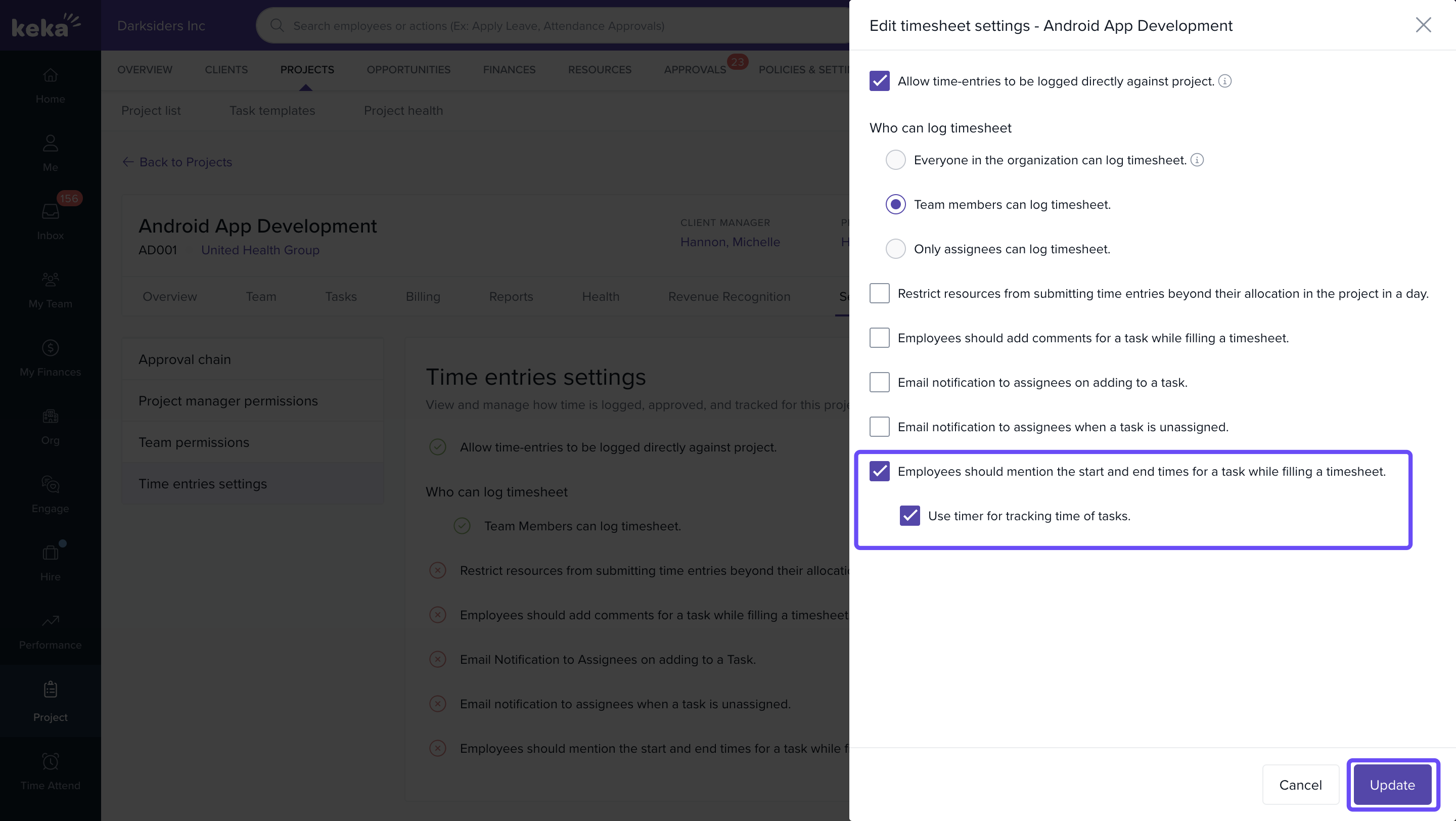
Task: Open My Finances dollar icon
Action: pyautogui.click(x=51, y=348)
